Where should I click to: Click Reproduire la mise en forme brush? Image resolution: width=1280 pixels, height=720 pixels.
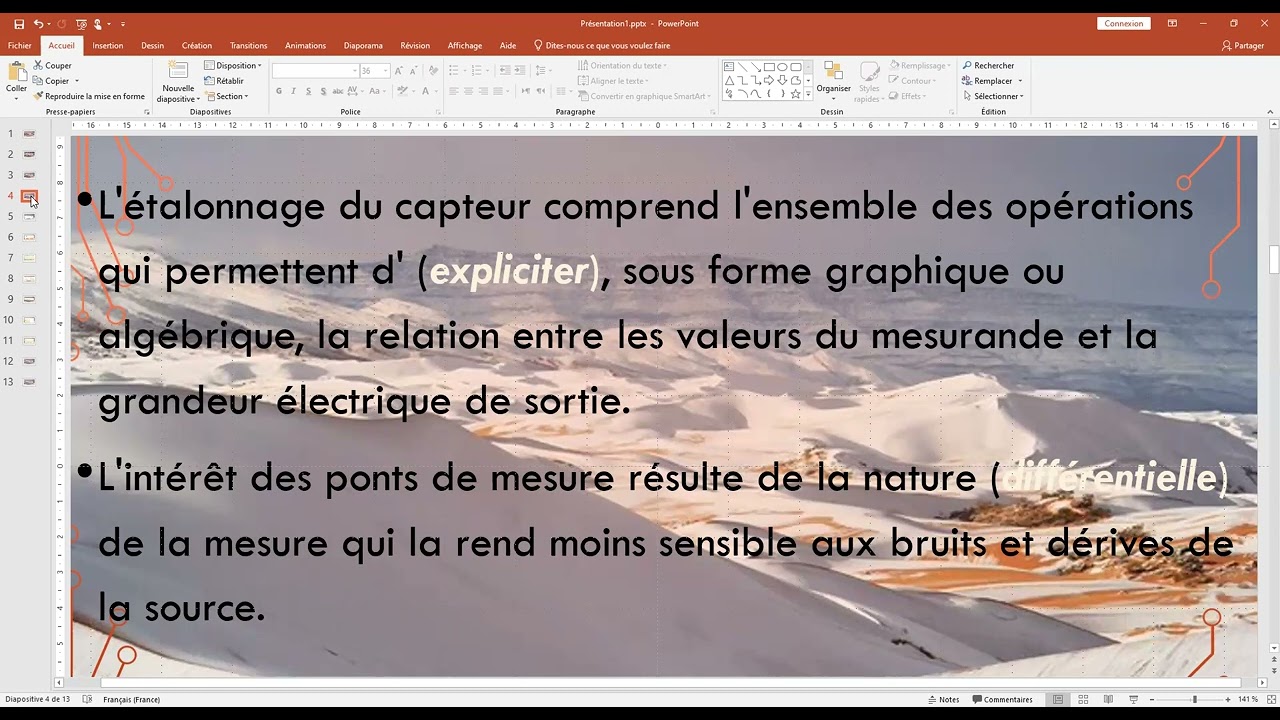click(x=89, y=96)
